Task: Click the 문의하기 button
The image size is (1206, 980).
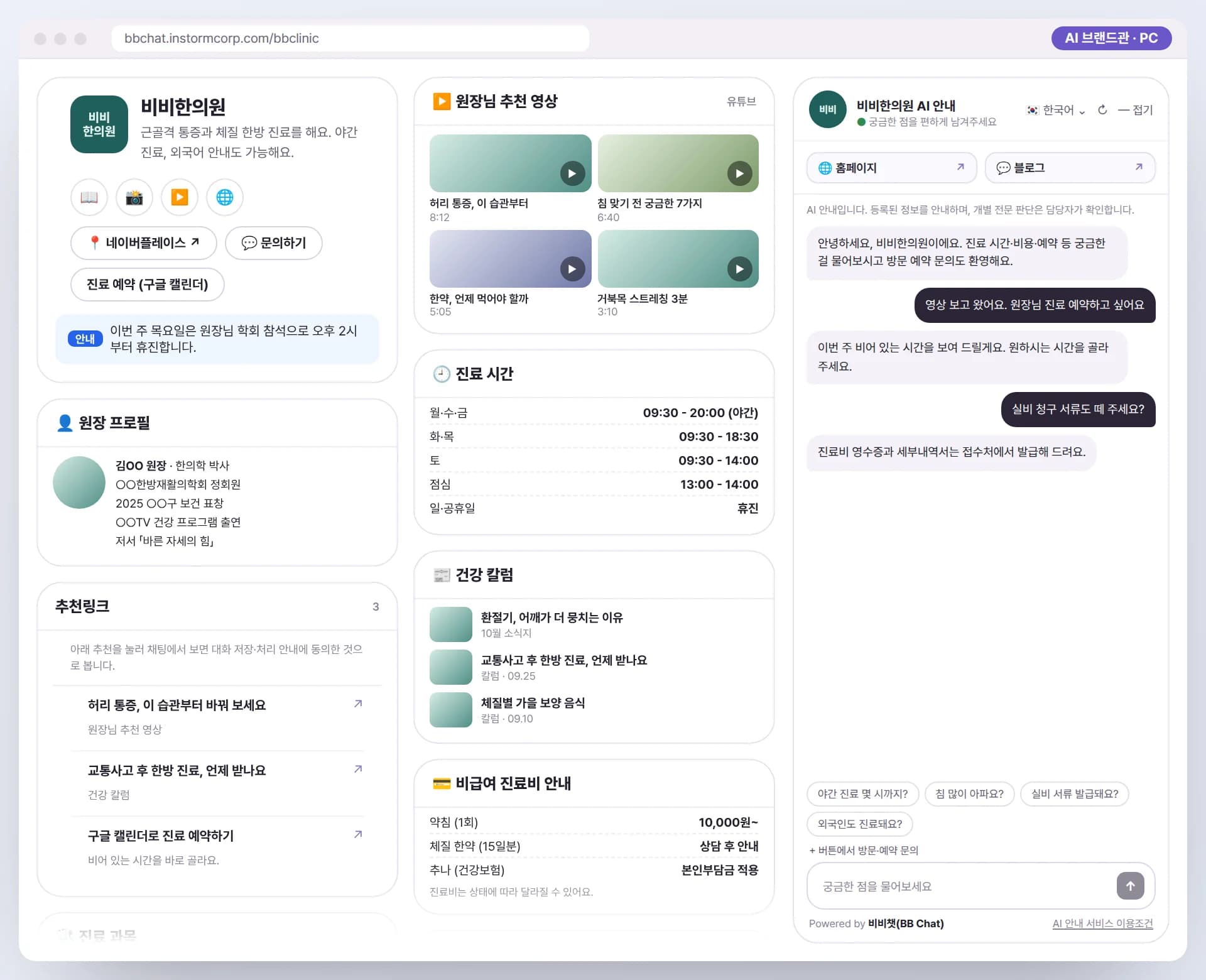Action: point(274,242)
